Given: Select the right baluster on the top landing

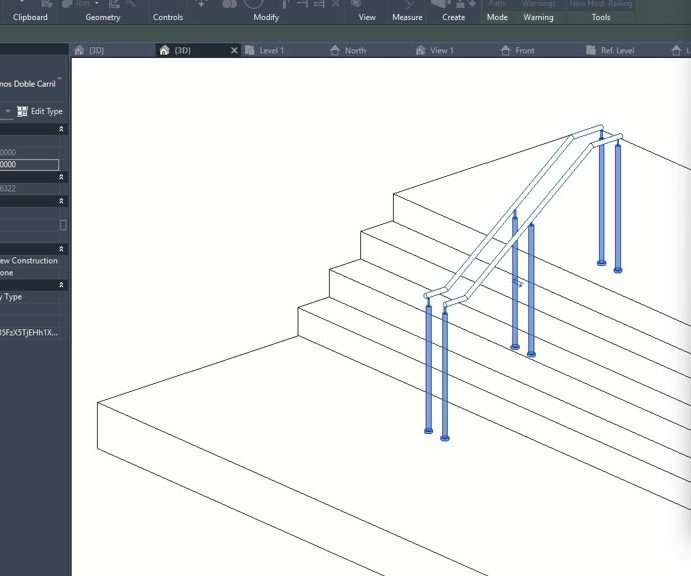Looking at the screenshot, I should (x=618, y=207).
